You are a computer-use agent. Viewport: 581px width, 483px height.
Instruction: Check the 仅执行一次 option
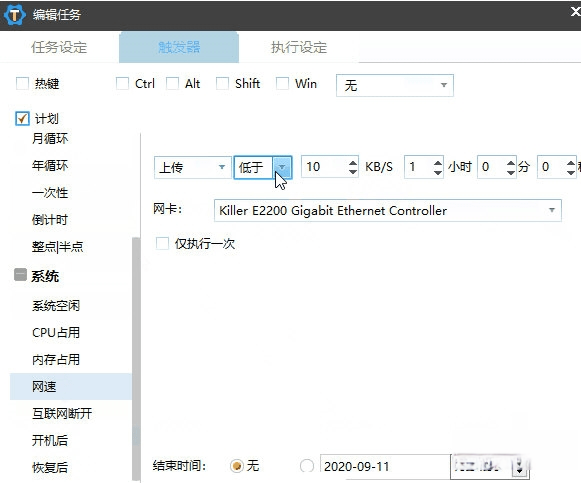pos(162,243)
